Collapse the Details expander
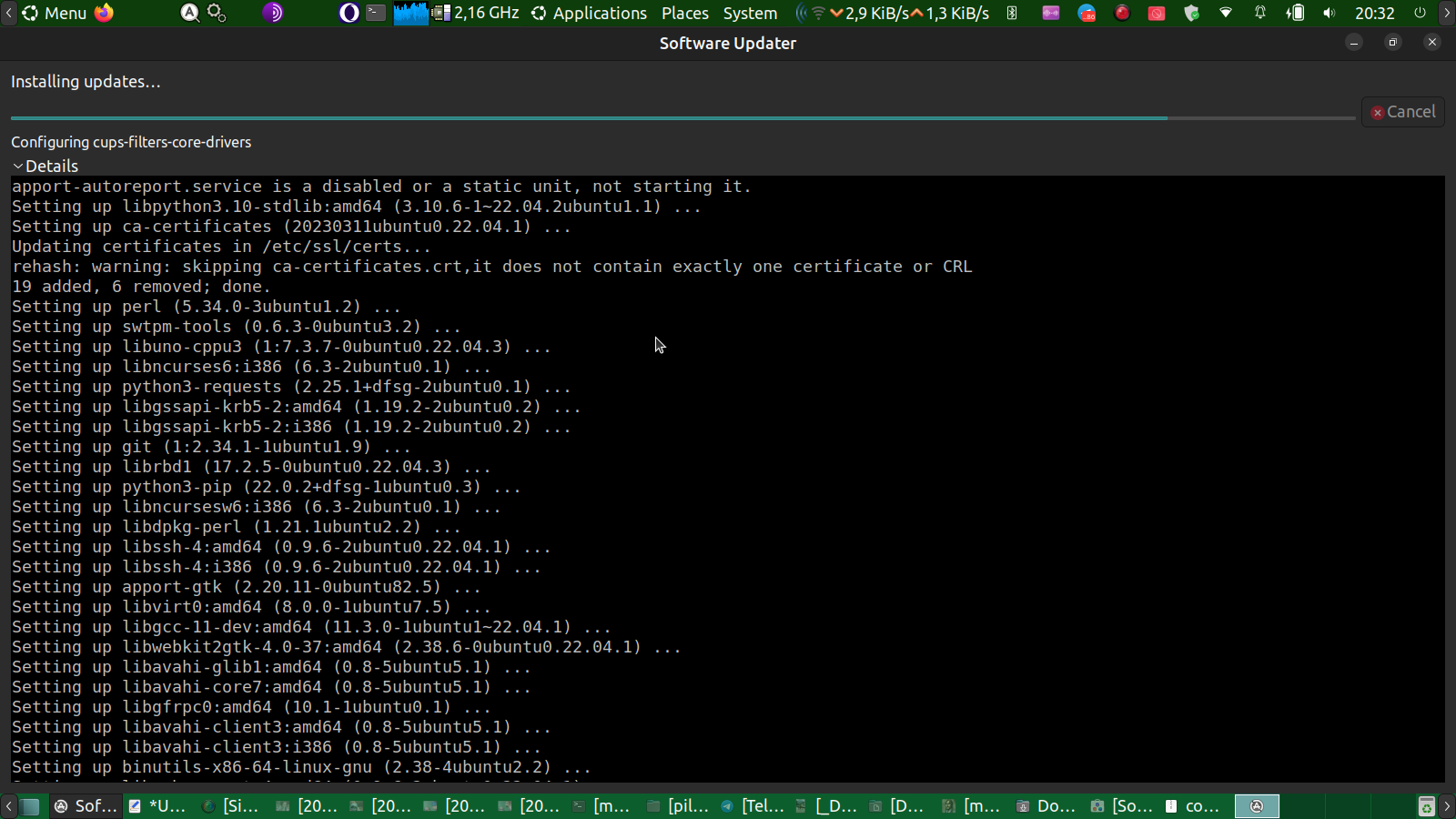Image resolution: width=1456 pixels, height=819 pixels. point(45,166)
